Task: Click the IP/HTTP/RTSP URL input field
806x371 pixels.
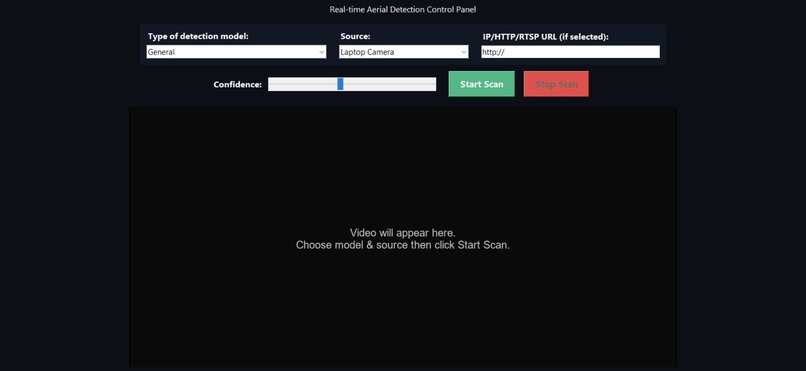Action: pos(570,52)
